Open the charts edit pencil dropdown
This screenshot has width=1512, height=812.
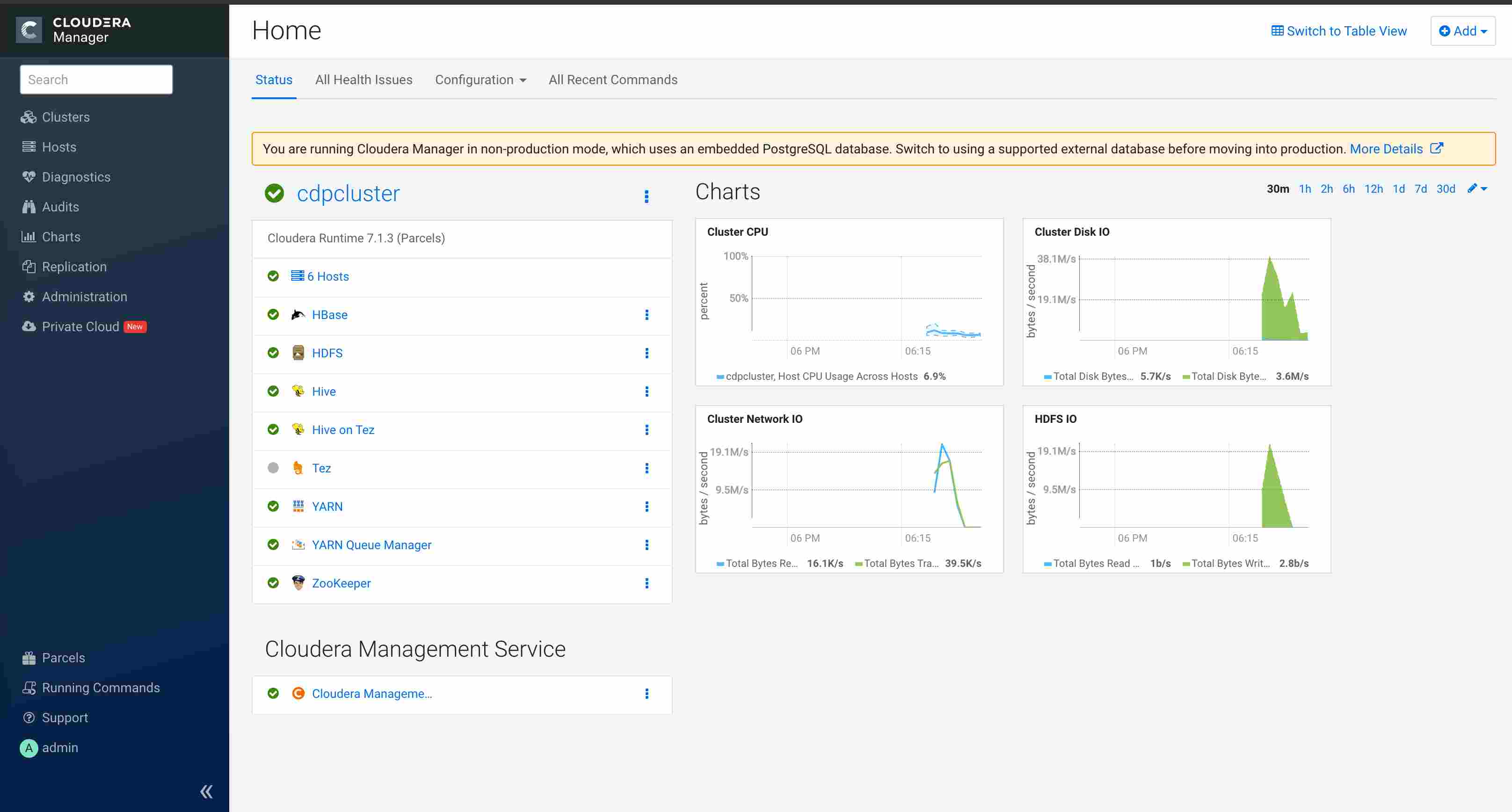pyautogui.click(x=1477, y=189)
